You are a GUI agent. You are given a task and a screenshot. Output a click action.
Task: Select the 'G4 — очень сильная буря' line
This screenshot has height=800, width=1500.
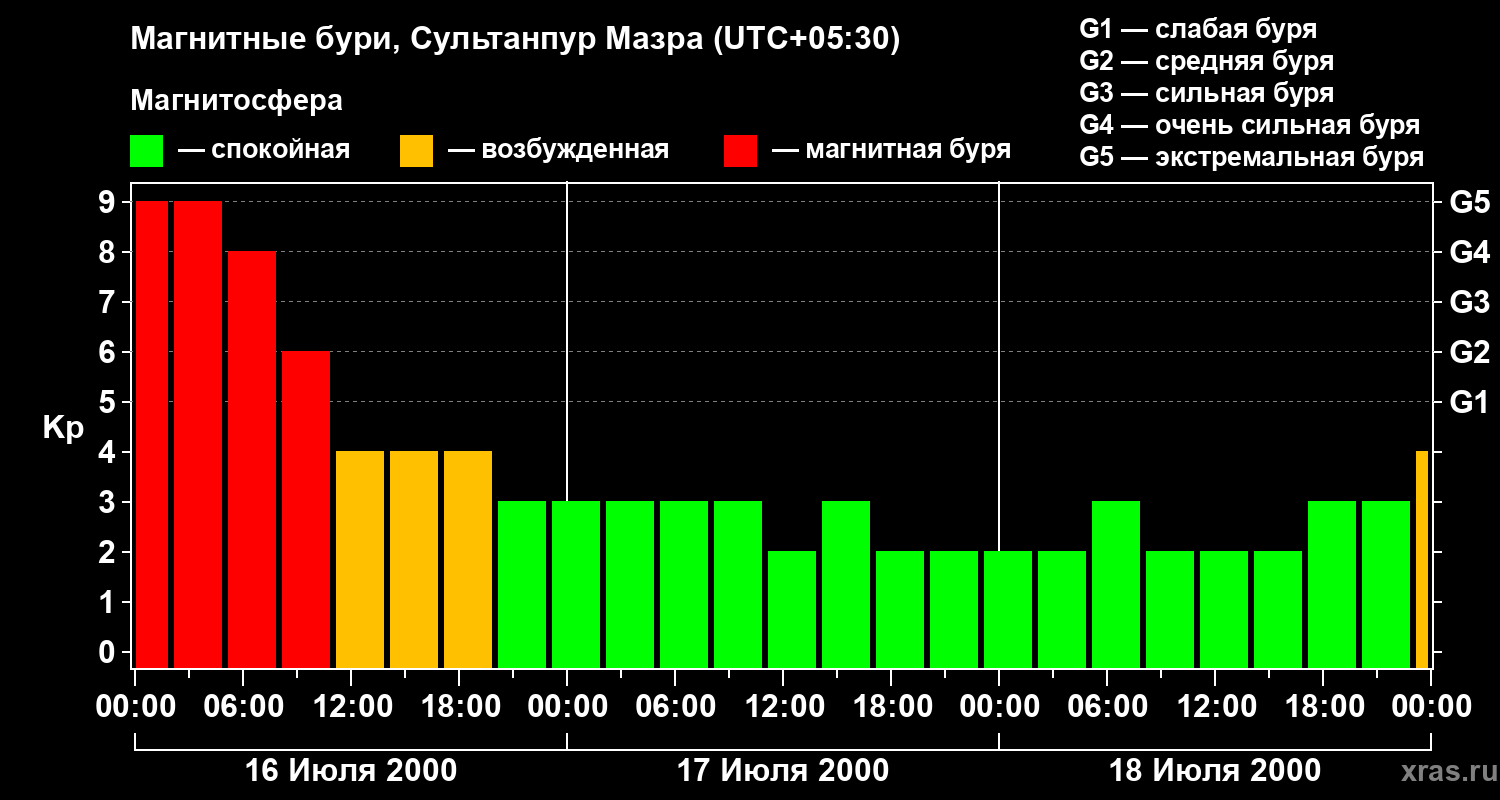point(1250,125)
